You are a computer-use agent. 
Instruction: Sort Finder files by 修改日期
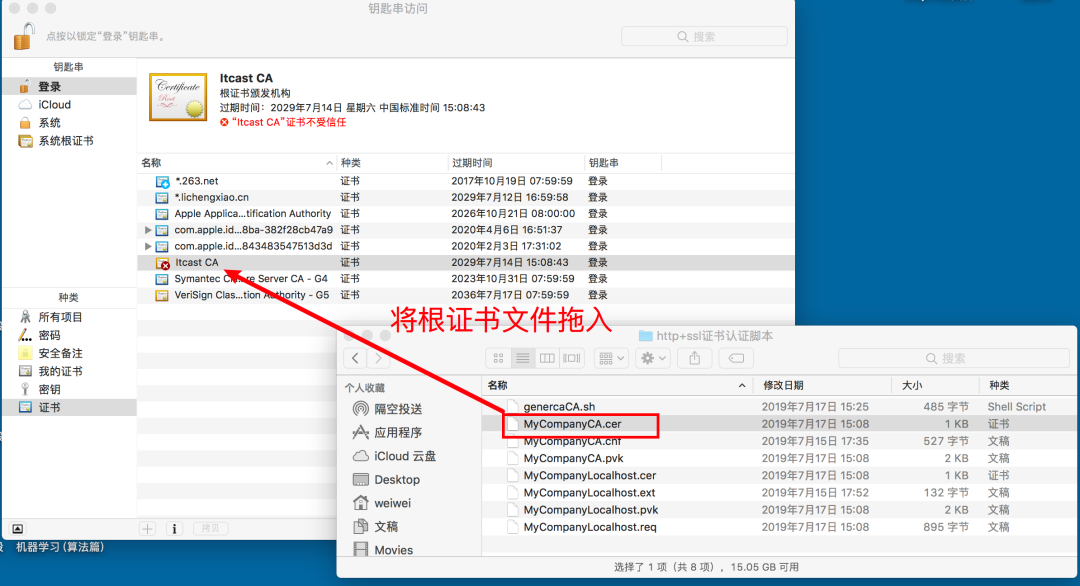coord(822,385)
